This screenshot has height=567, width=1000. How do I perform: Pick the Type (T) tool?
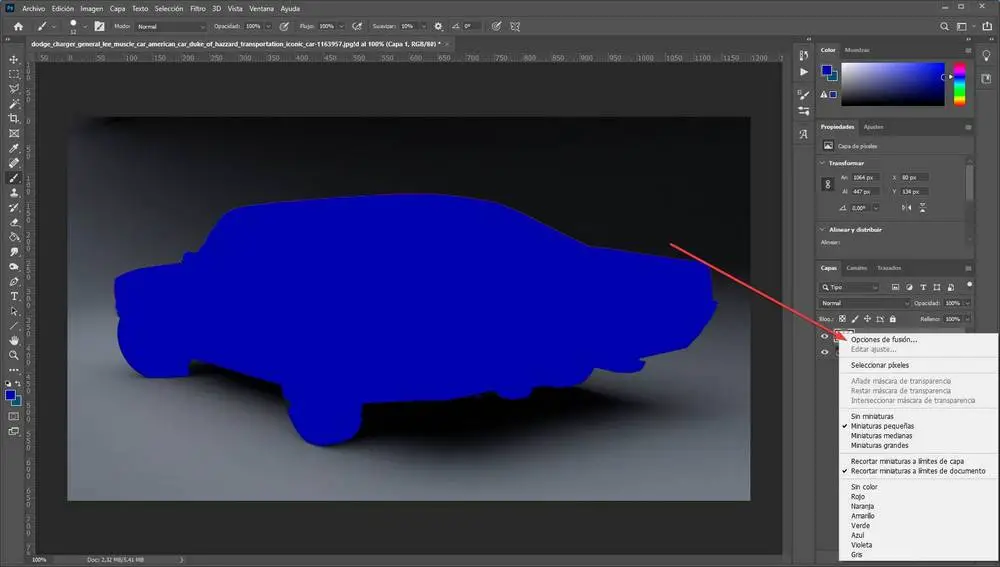point(14,296)
